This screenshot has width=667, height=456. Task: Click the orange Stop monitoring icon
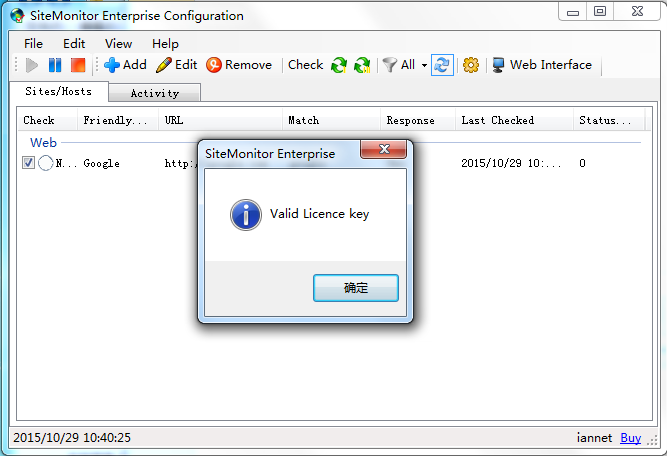tap(77, 65)
